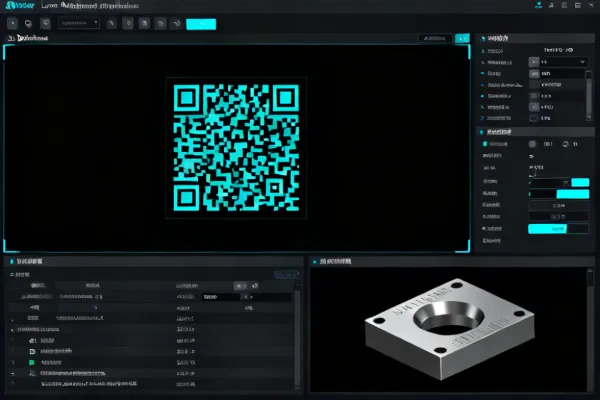This screenshot has width=600, height=400.
Task: Collapse the tree row with the minus marker
Action: 13,373
